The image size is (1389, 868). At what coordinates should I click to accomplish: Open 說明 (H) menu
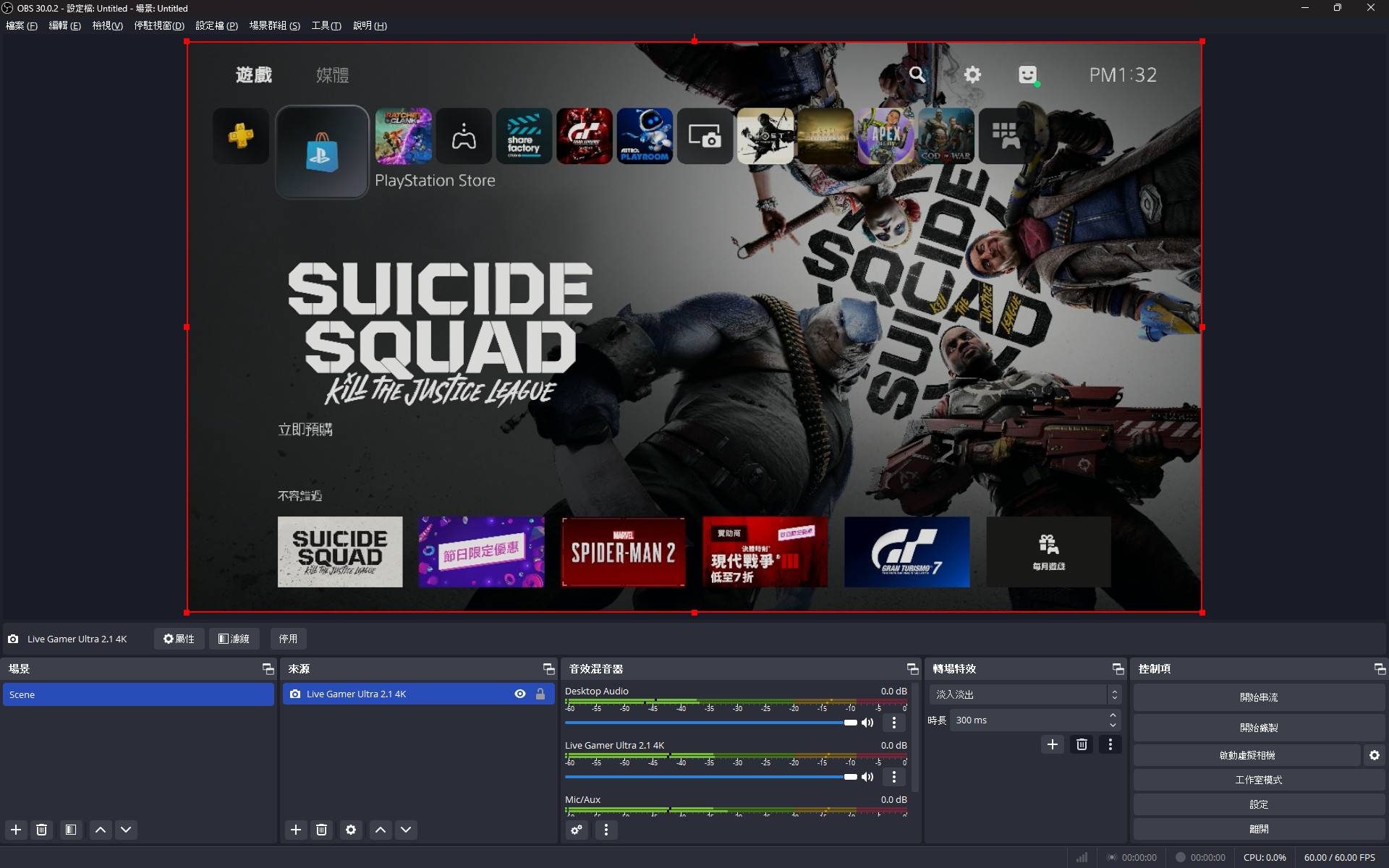click(x=370, y=25)
